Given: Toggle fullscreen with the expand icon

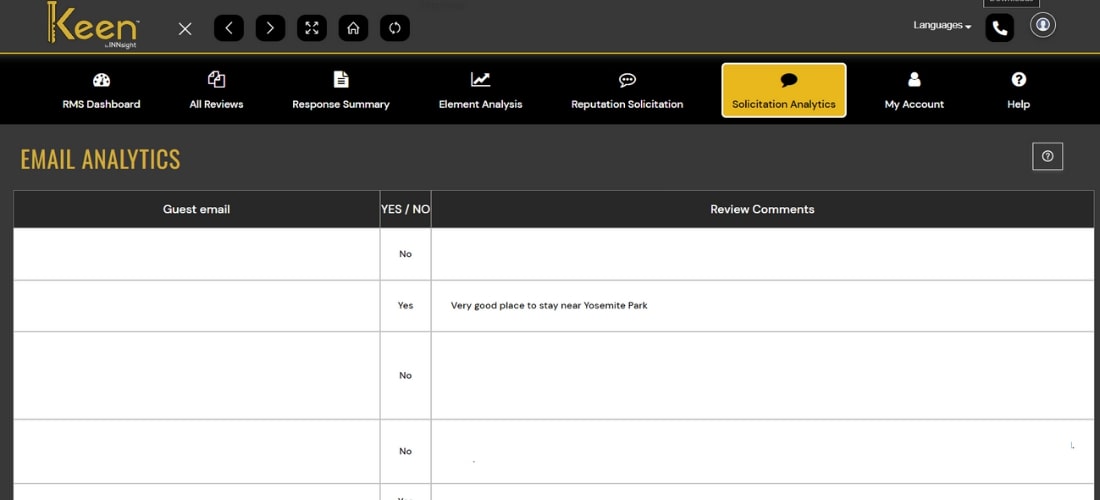Looking at the screenshot, I should pyautogui.click(x=312, y=28).
